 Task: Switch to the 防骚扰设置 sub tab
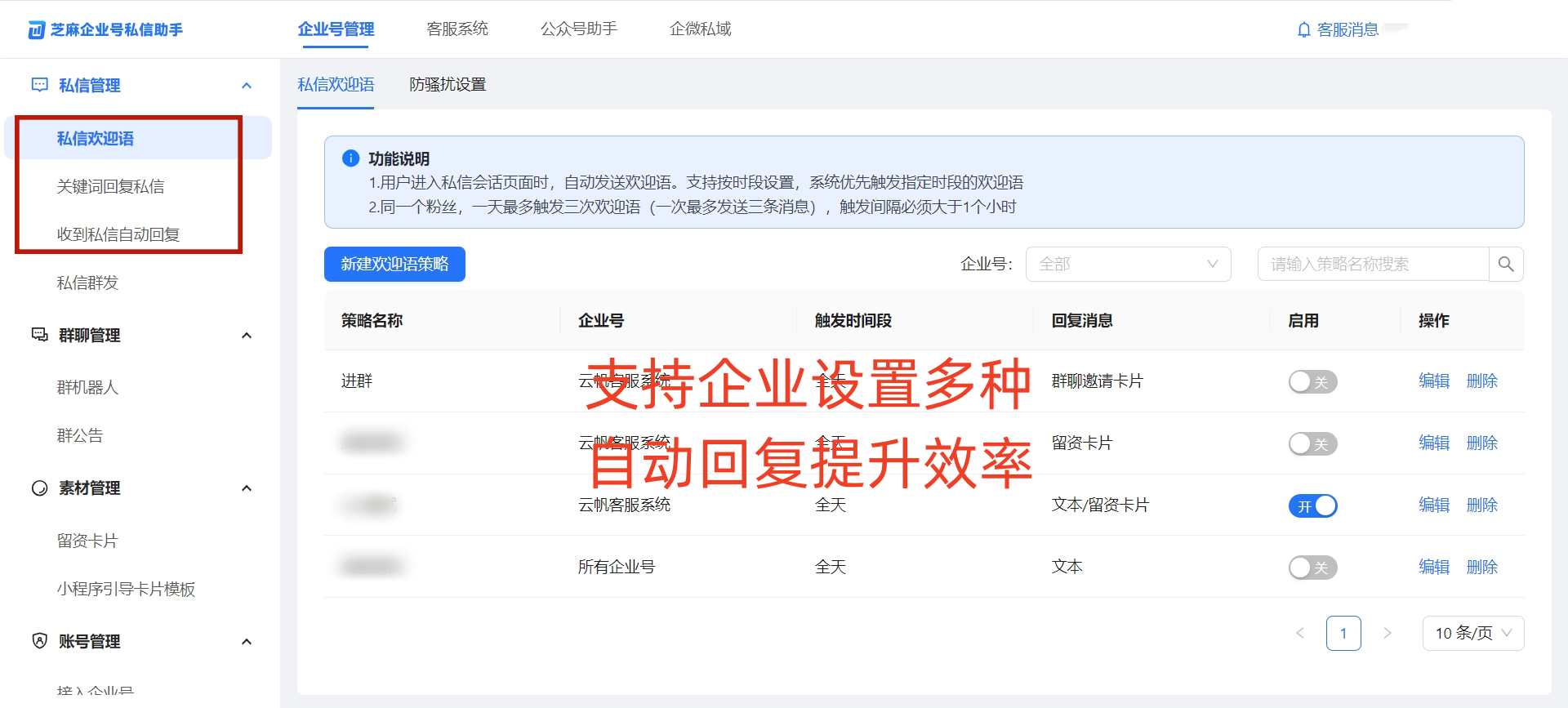[448, 85]
